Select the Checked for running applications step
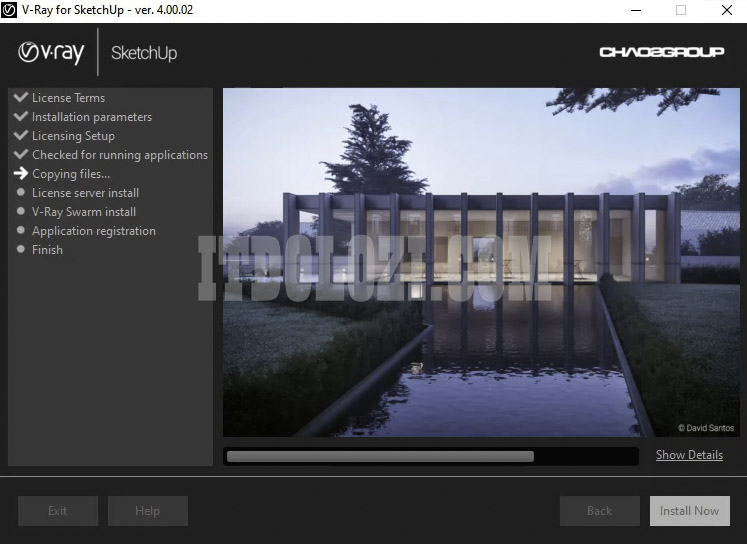747x544 pixels. (x=119, y=155)
